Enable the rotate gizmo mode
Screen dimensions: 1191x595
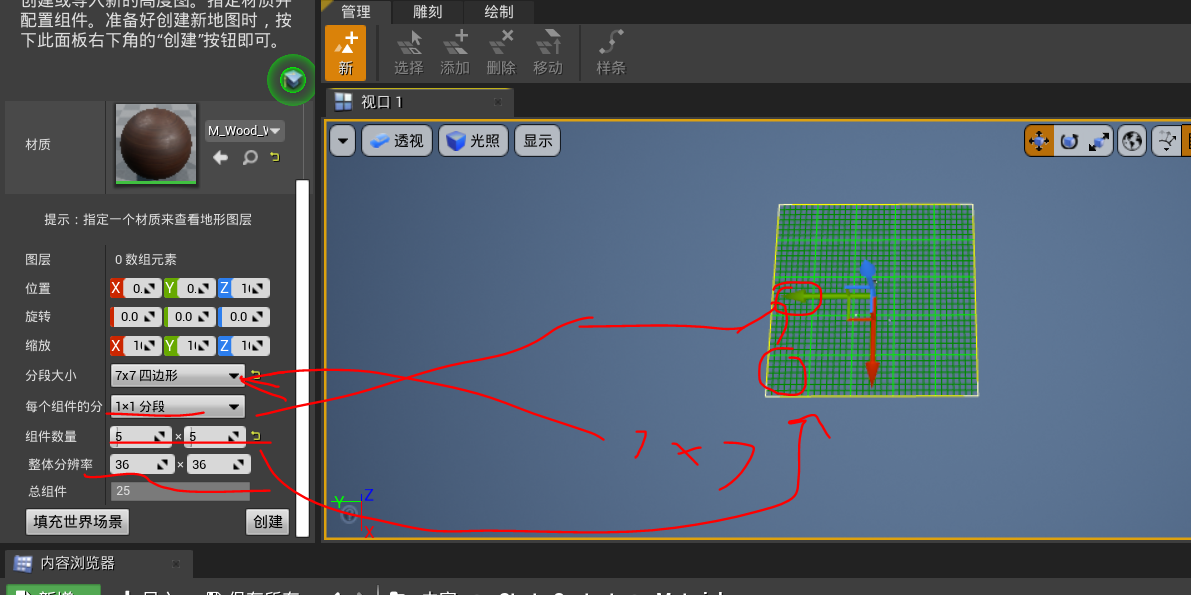(1069, 141)
